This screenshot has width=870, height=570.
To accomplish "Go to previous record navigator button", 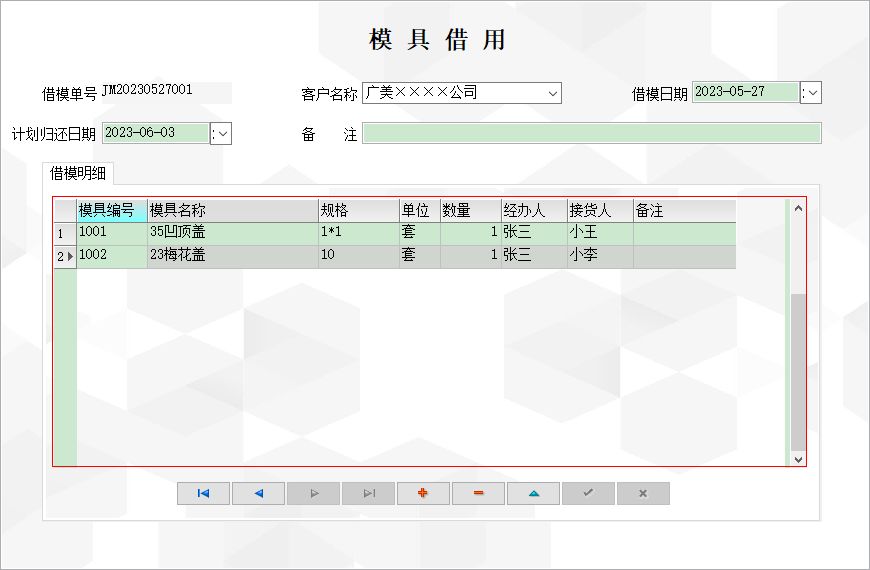I will pyautogui.click(x=259, y=493).
